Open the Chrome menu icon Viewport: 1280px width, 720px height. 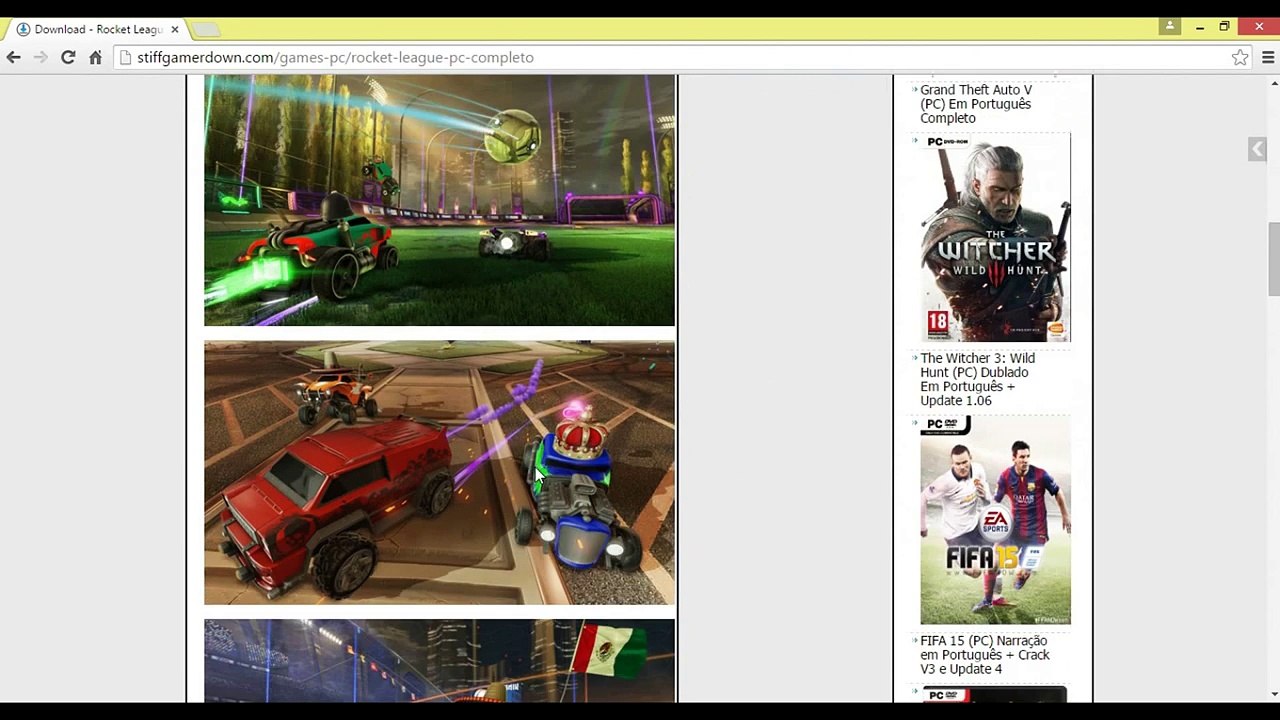point(1268,58)
